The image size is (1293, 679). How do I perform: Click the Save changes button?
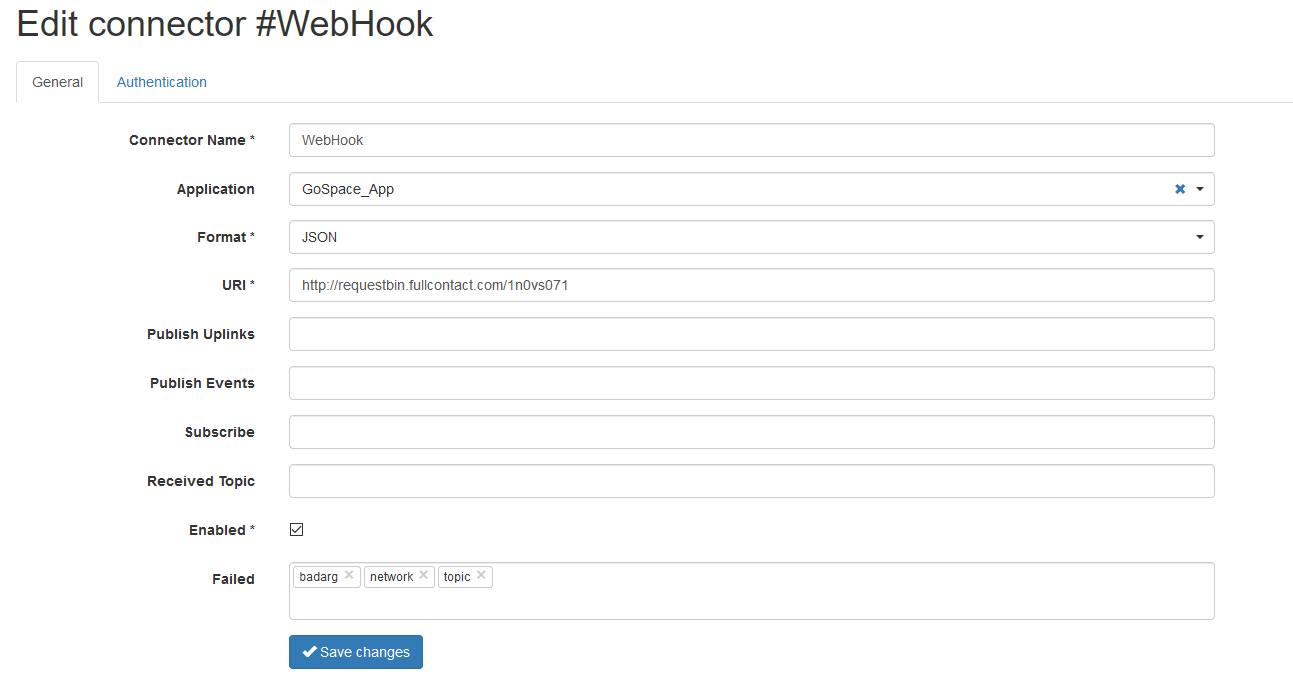(x=355, y=651)
